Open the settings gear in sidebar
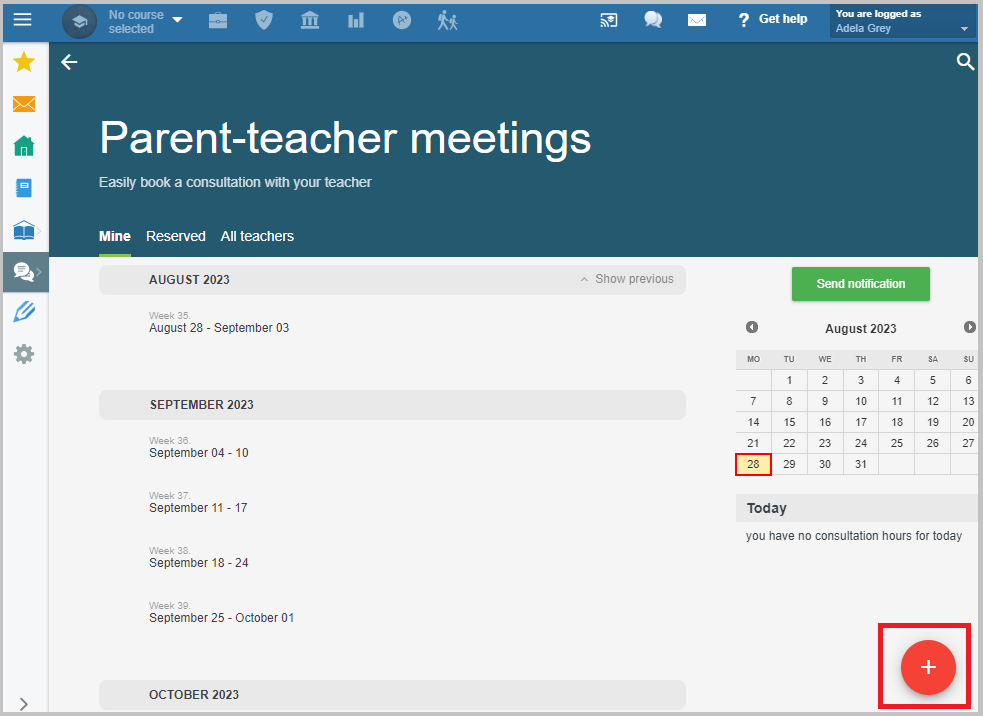 24,354
